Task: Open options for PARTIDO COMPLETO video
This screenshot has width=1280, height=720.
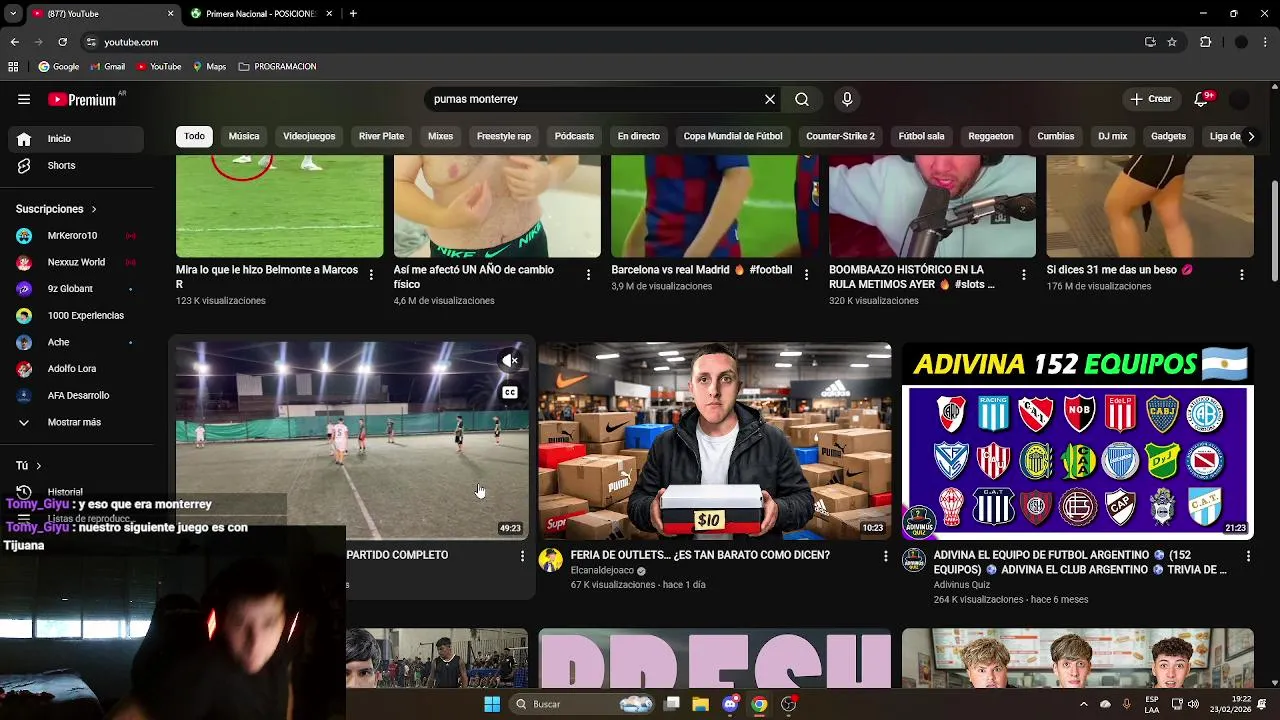Action: pos(522,556)
